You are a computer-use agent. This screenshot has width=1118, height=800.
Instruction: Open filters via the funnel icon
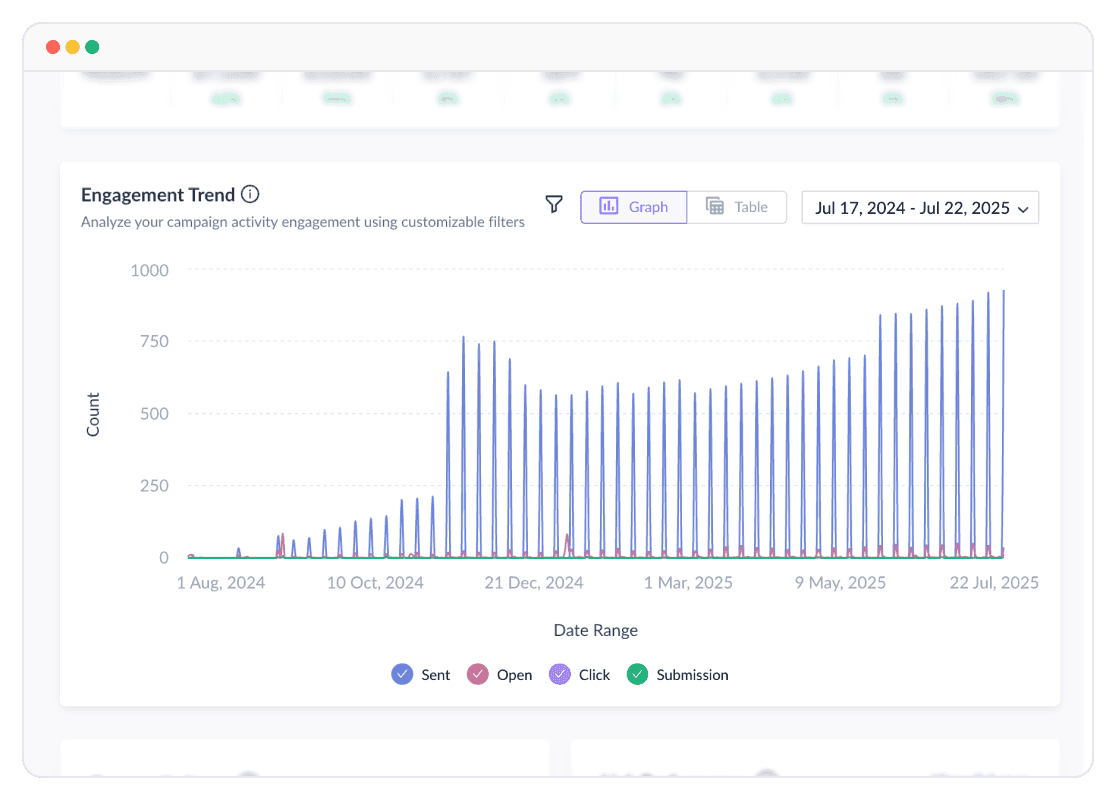[x=554, y=204]
